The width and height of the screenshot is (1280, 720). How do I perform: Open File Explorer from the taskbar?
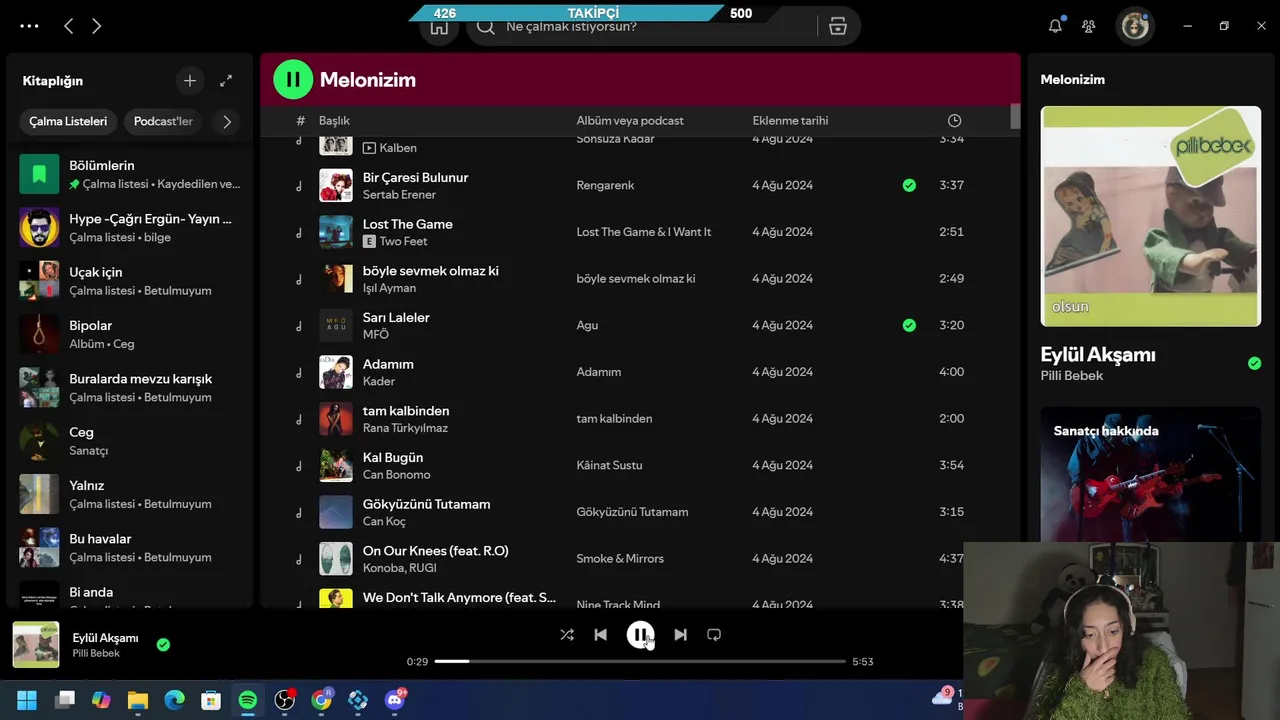point(138,700)
